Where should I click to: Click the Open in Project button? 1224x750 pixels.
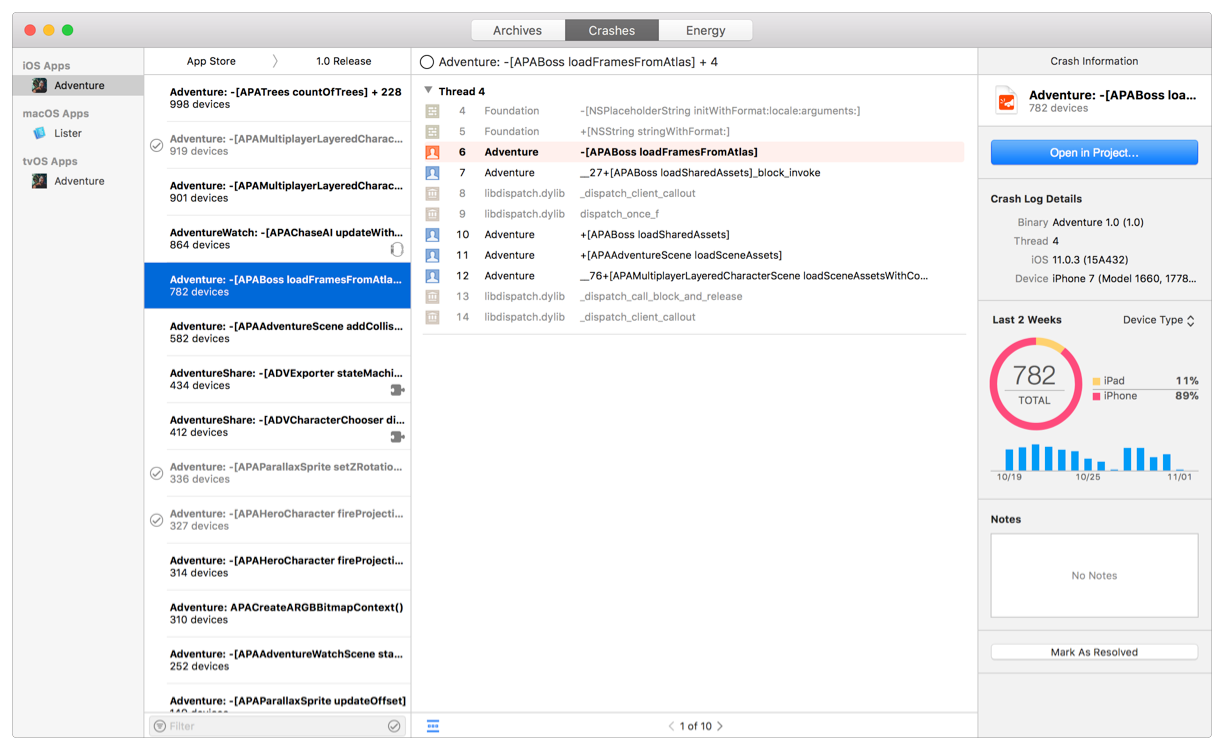point(1094,152)
